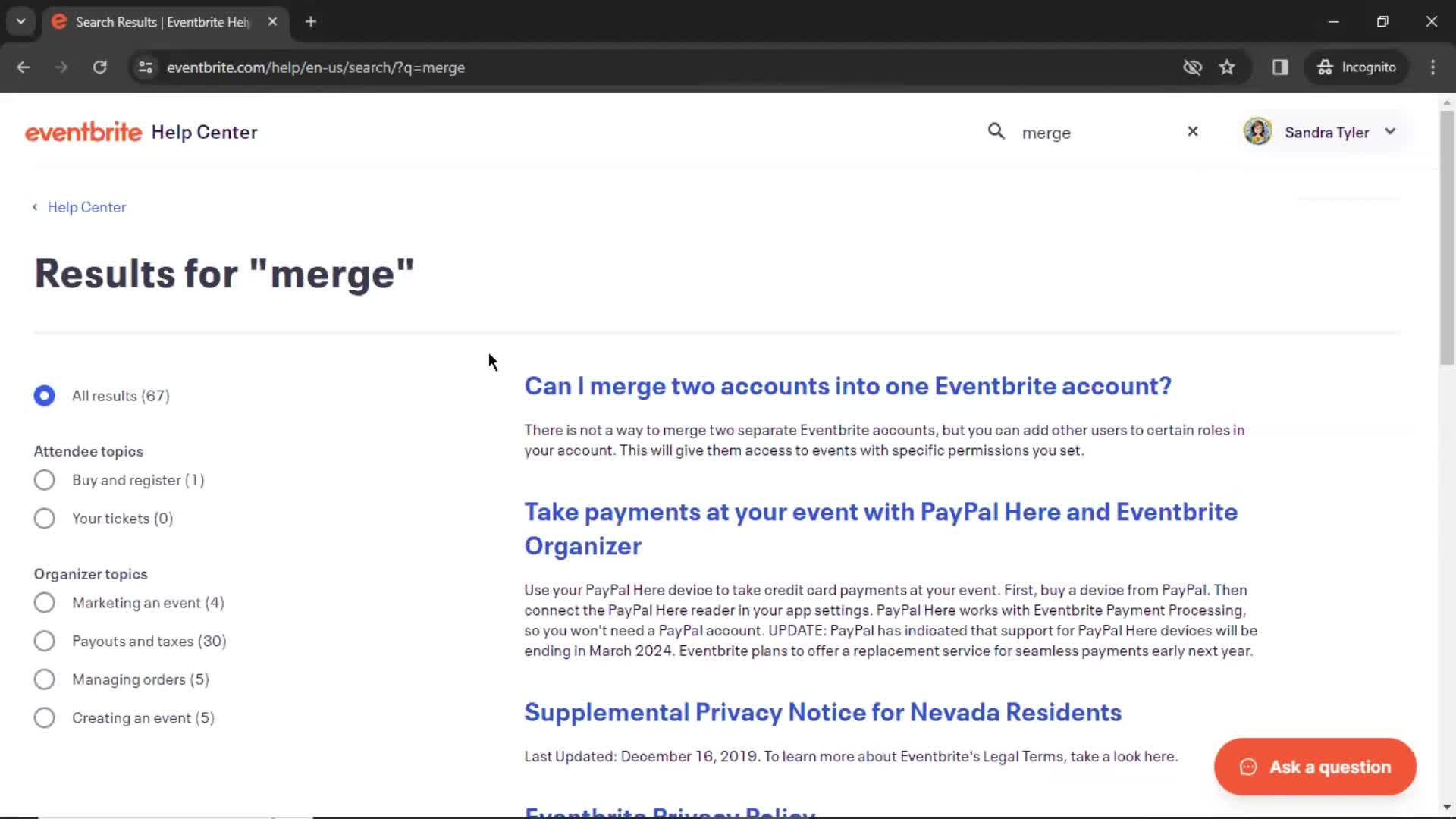Click the Incognito indicator
This screenshot has height=819, width=1456.
(1357, 67)
